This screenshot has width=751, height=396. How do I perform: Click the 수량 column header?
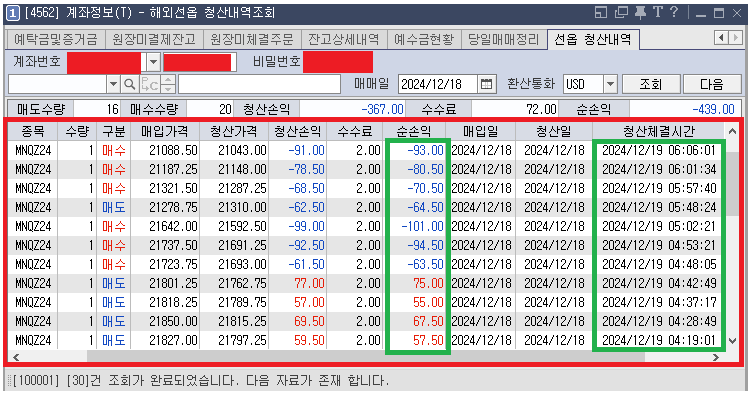click(77, 131)
